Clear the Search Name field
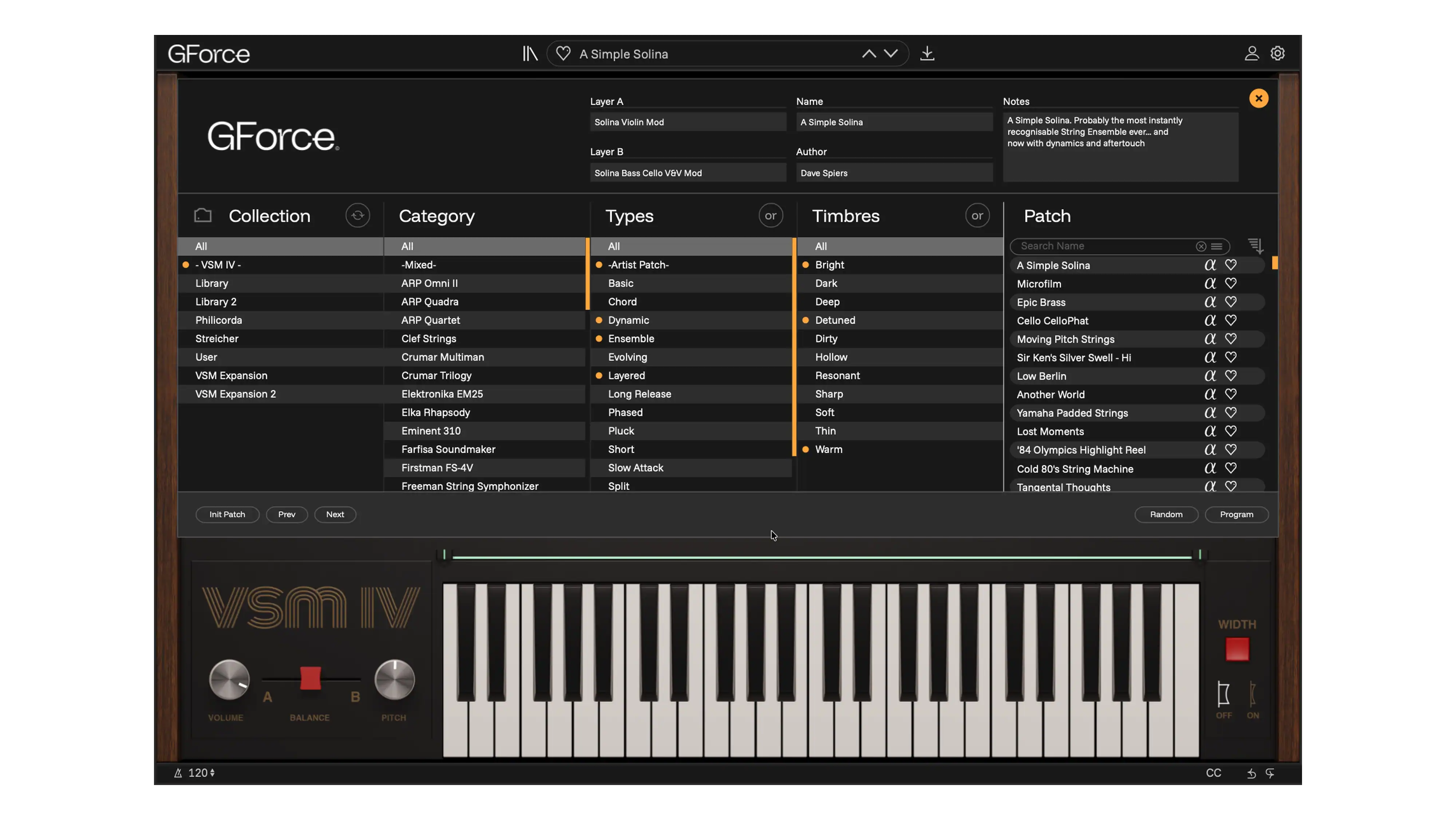This screenshot has width=1456, height=820. tap(1200, 247)
